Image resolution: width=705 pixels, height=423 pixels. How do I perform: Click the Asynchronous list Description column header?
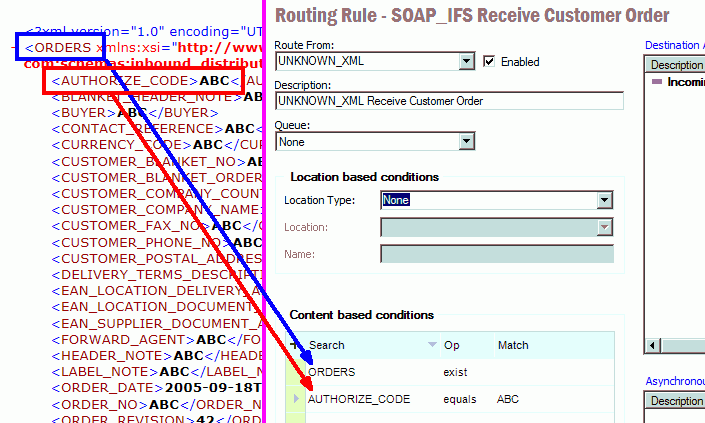(676, 401)
